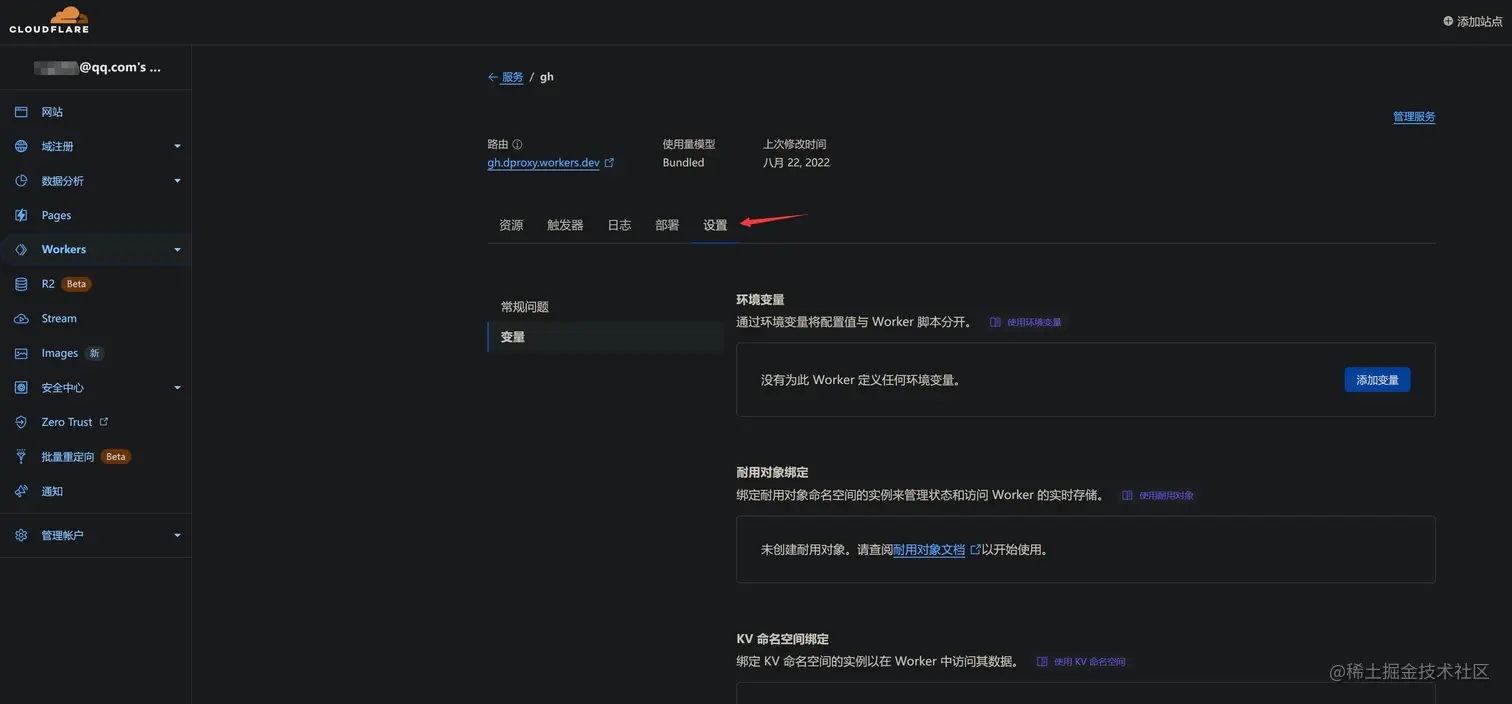Open the 部署 tab

(x=667, y=225)
